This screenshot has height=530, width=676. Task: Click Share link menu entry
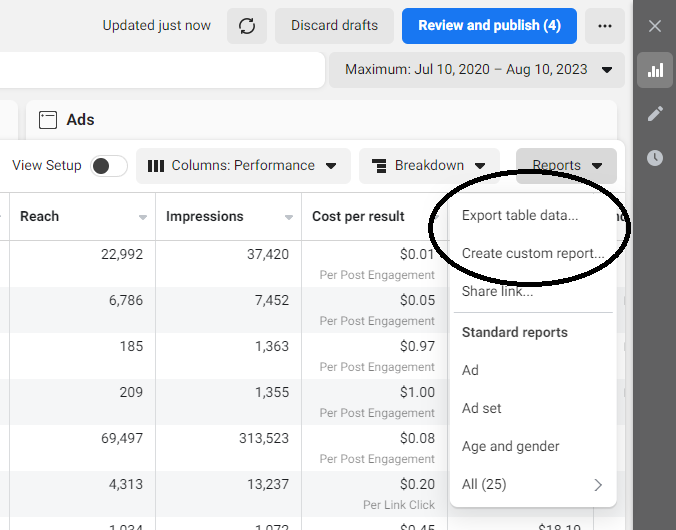[497, 291]
